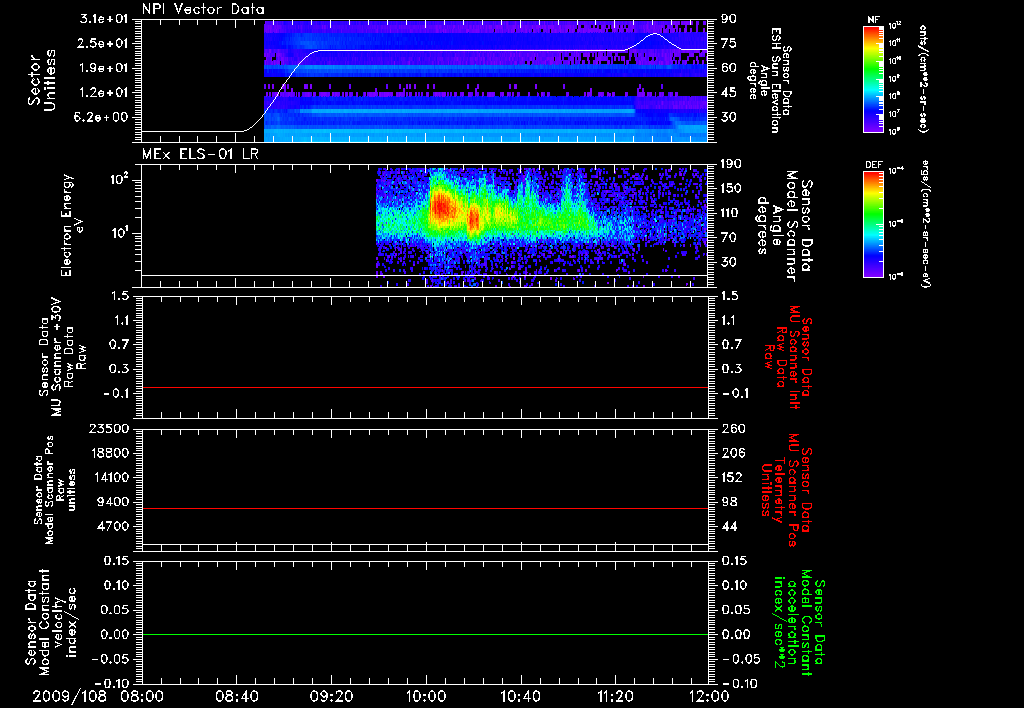Click the 11:20 time tick label
The height and width of the screenshot is (708, 1024).
click(x=615, y=696)
